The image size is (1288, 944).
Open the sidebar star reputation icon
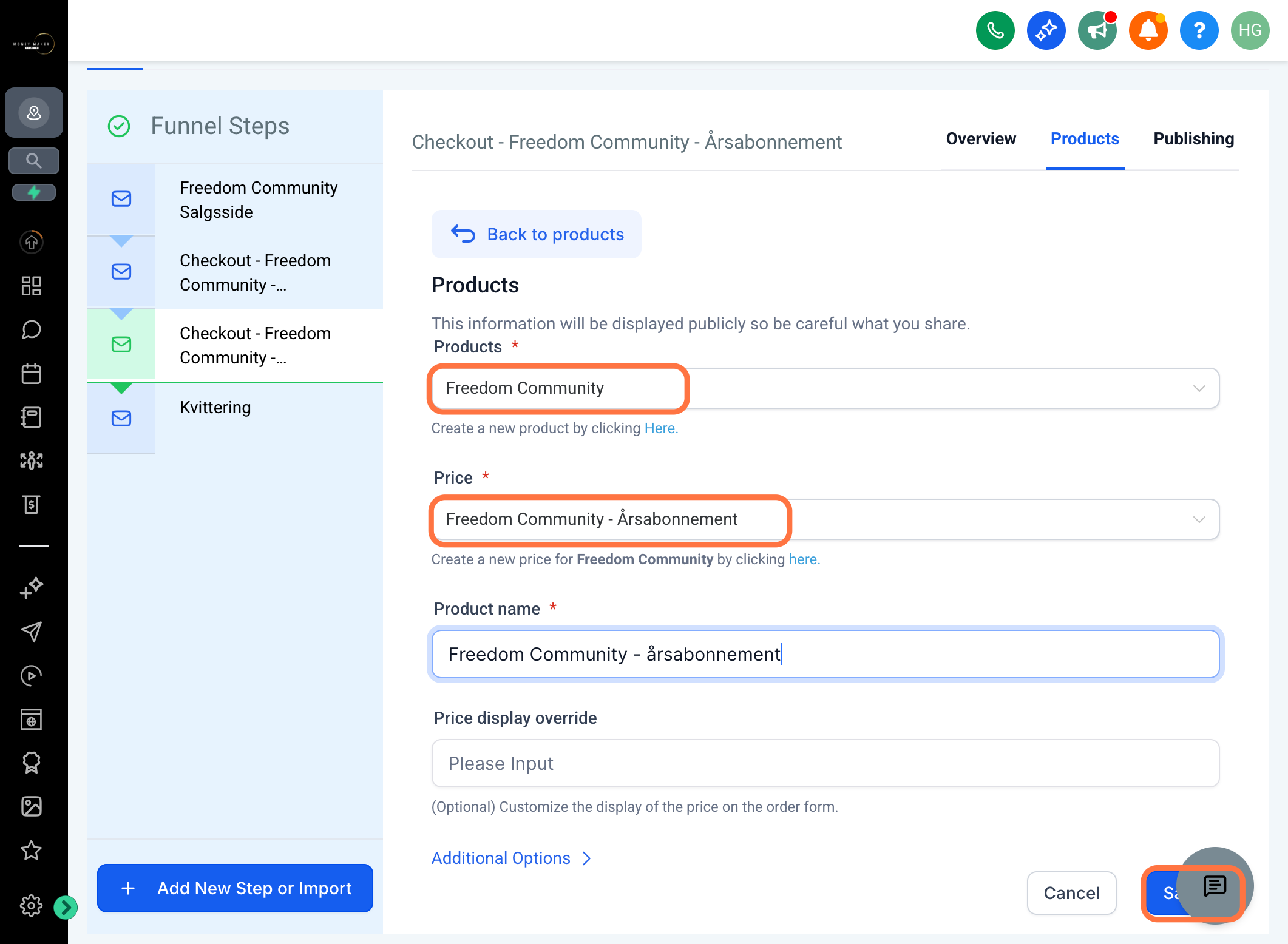32,850
